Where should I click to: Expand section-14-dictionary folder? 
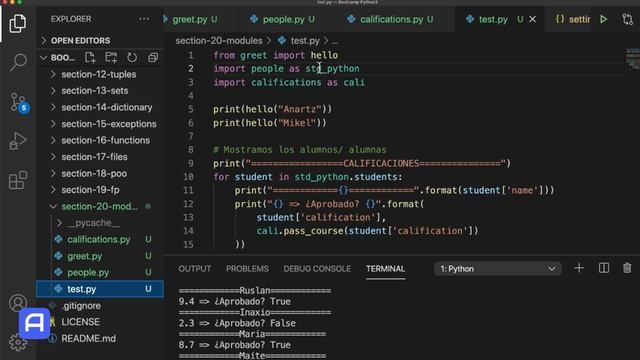(x=100, y=107)
